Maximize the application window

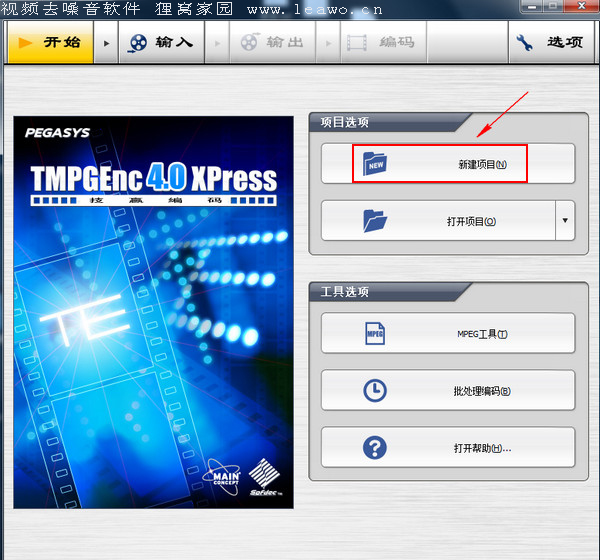pyautogui.click(x=553, y=6)
